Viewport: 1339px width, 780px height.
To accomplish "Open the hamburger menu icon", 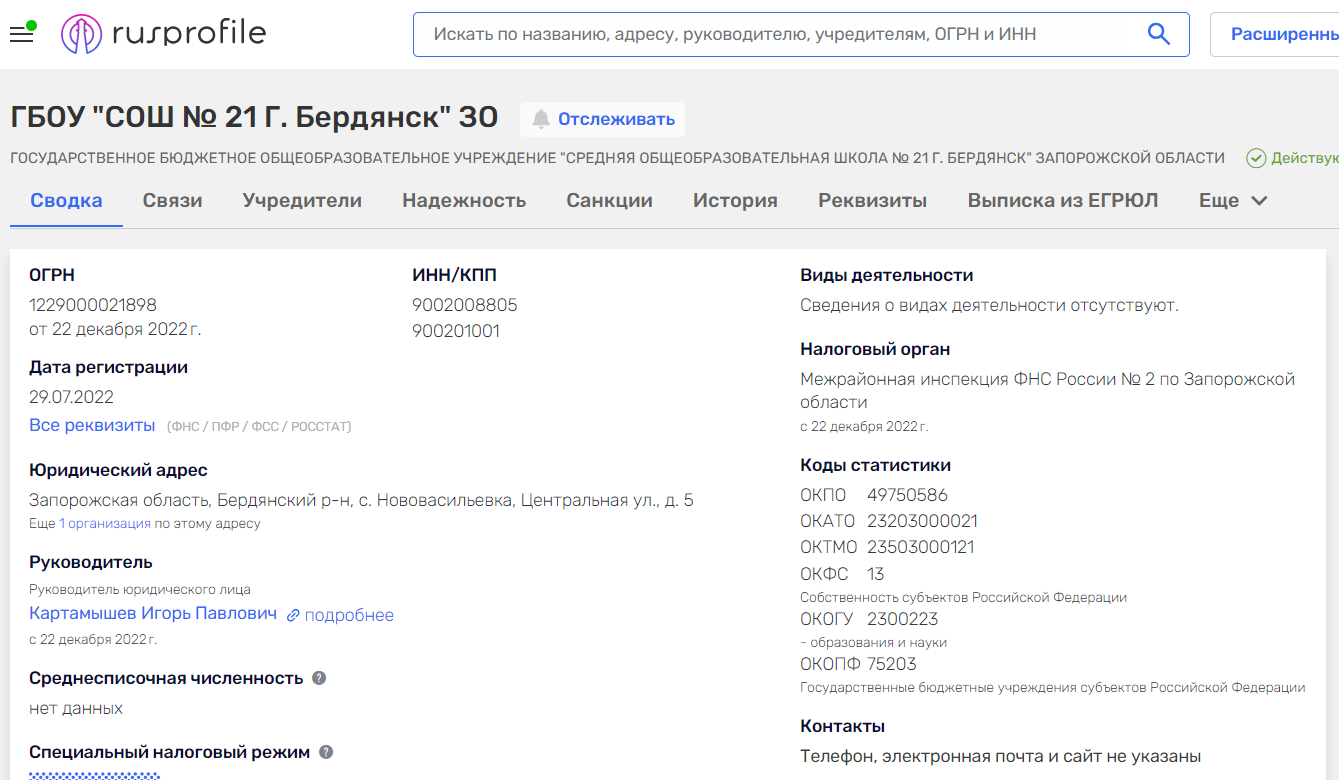I will [x=21, y=34].
